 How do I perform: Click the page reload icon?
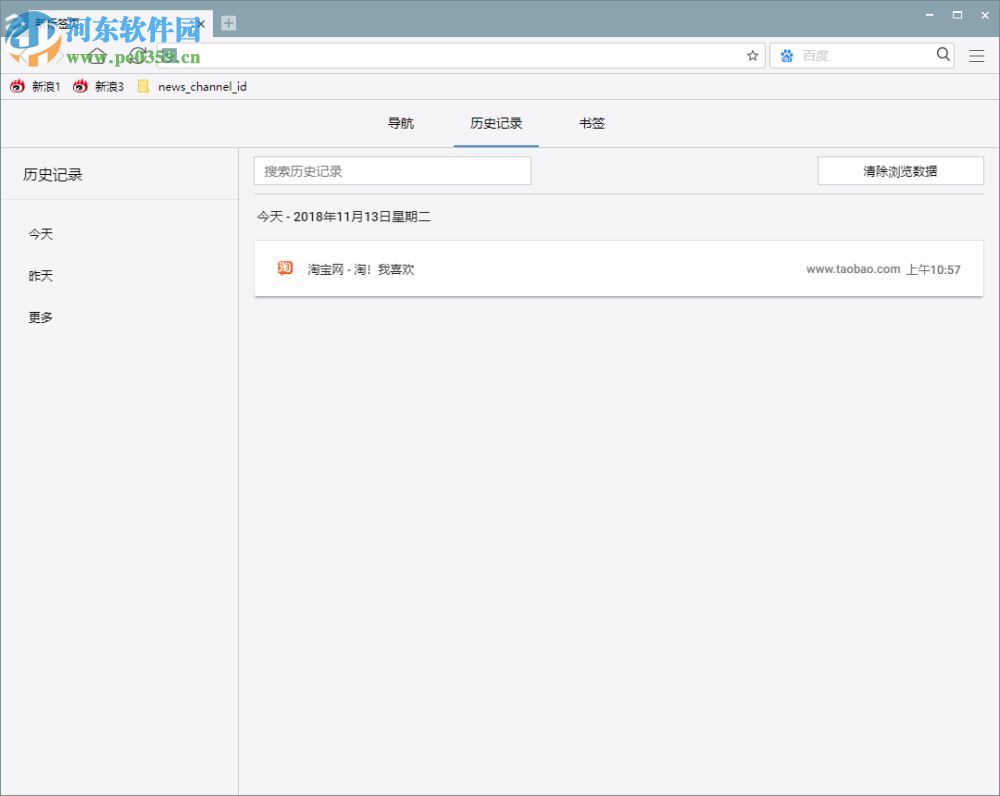click(137, 55)
